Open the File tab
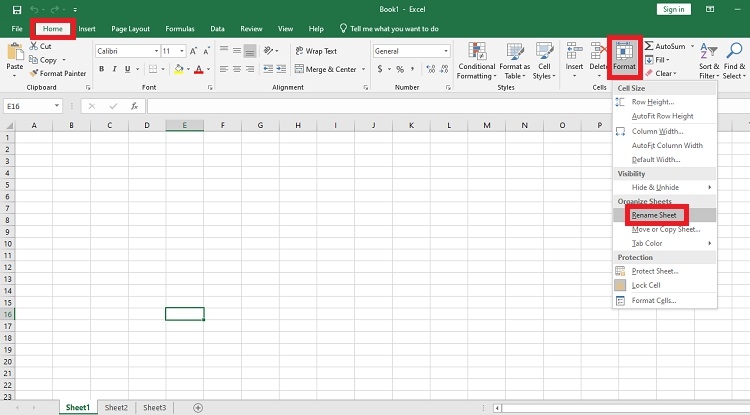This screenshot has width=750, height=415. coord(17,29)
